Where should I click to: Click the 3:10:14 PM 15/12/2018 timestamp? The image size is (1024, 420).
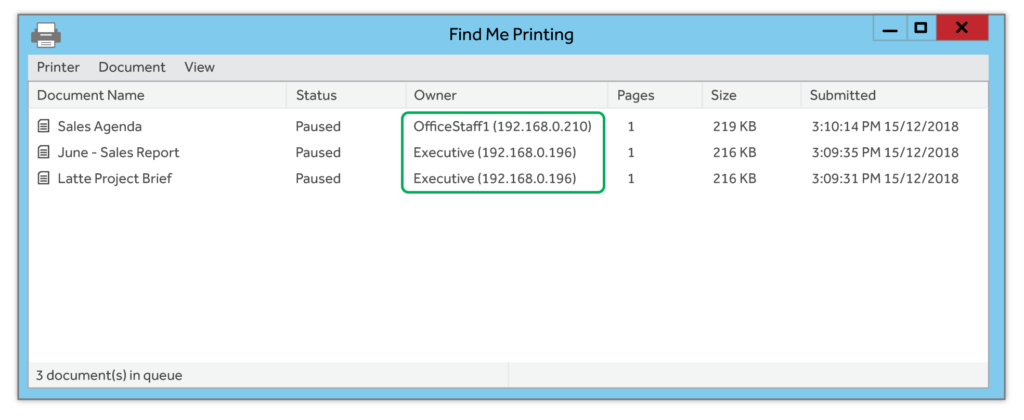(x=885, y=126)
